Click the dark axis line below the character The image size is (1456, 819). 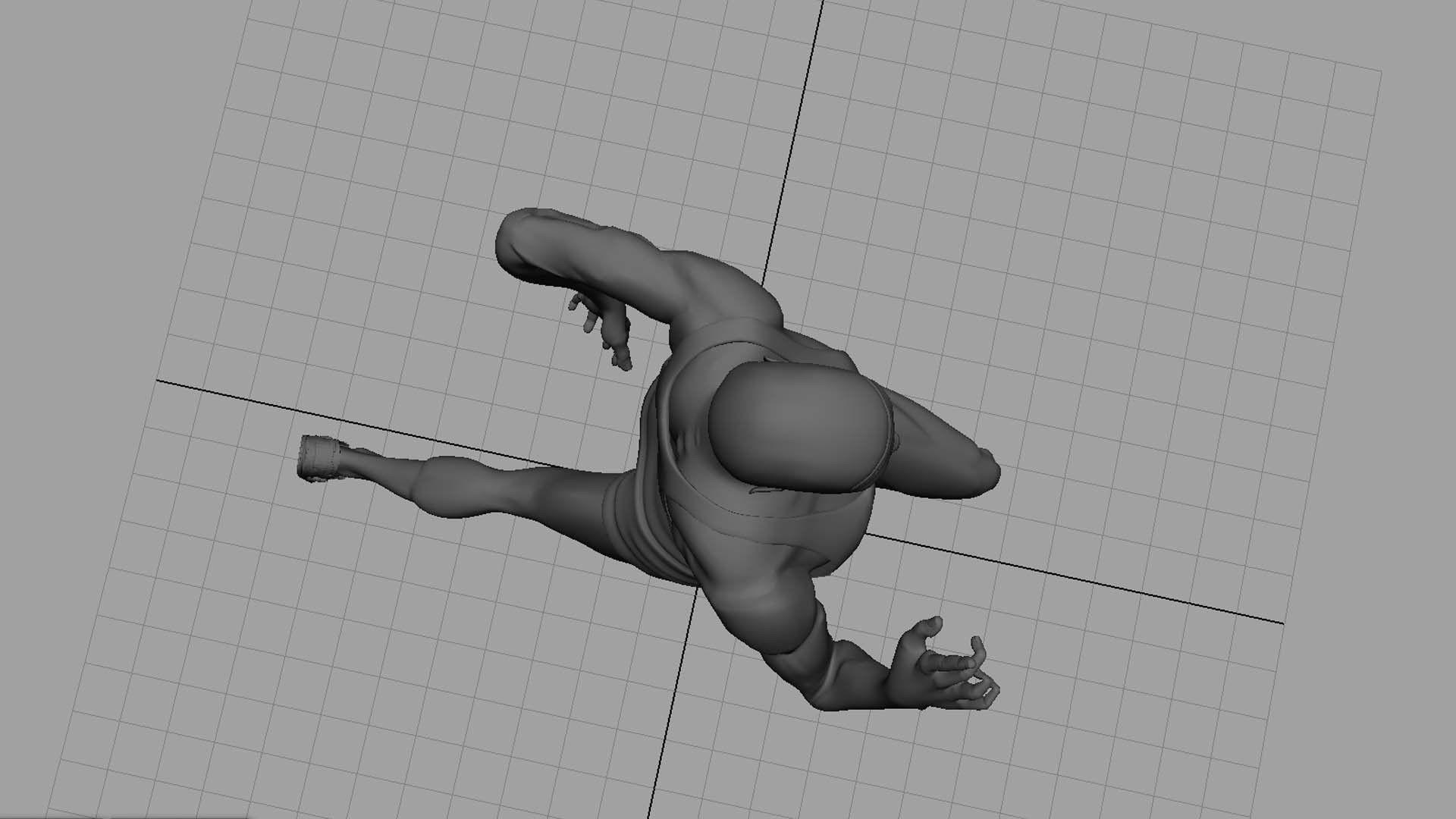[x=667, y=720]
